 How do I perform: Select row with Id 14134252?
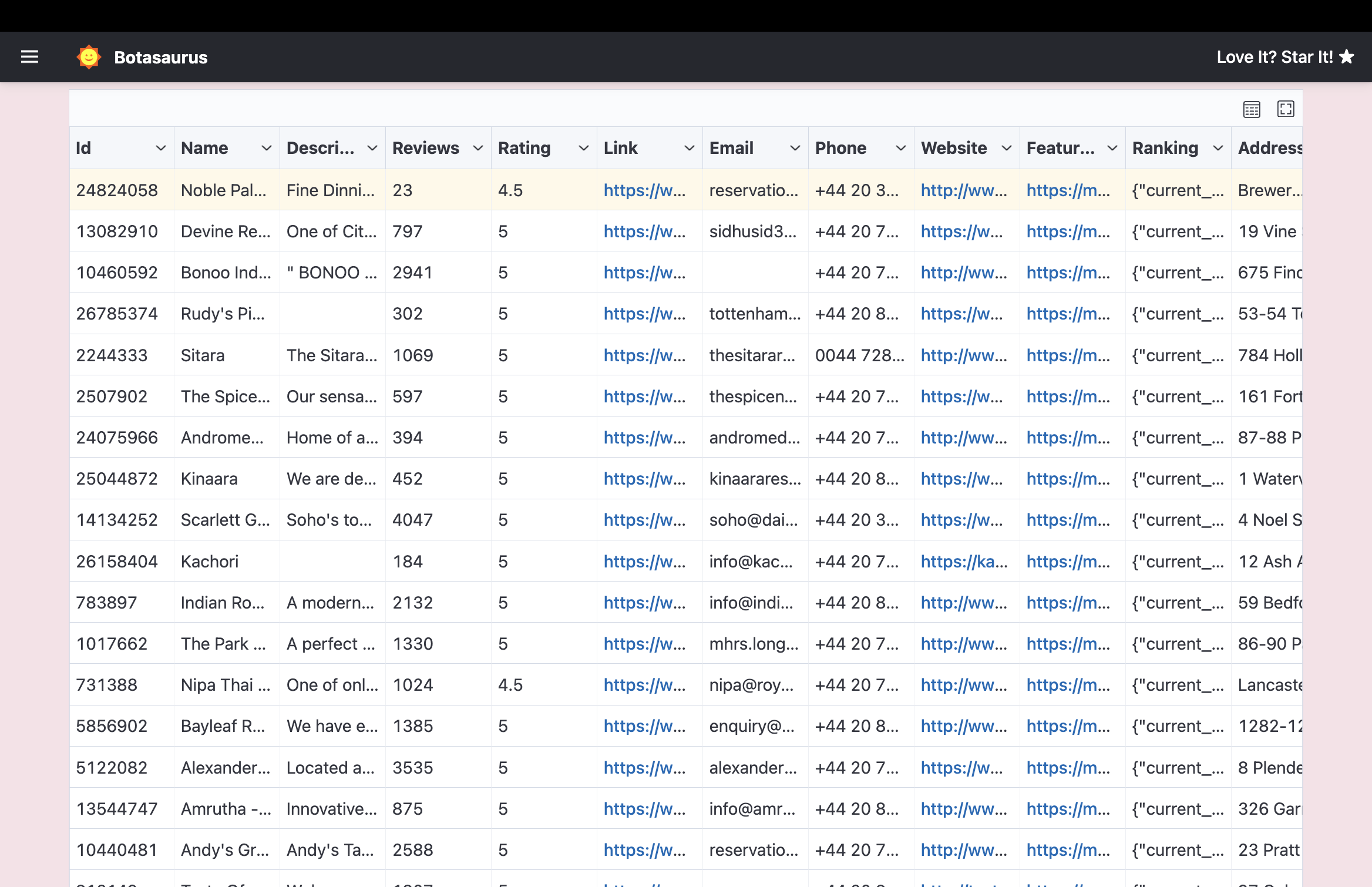point(117,520)
